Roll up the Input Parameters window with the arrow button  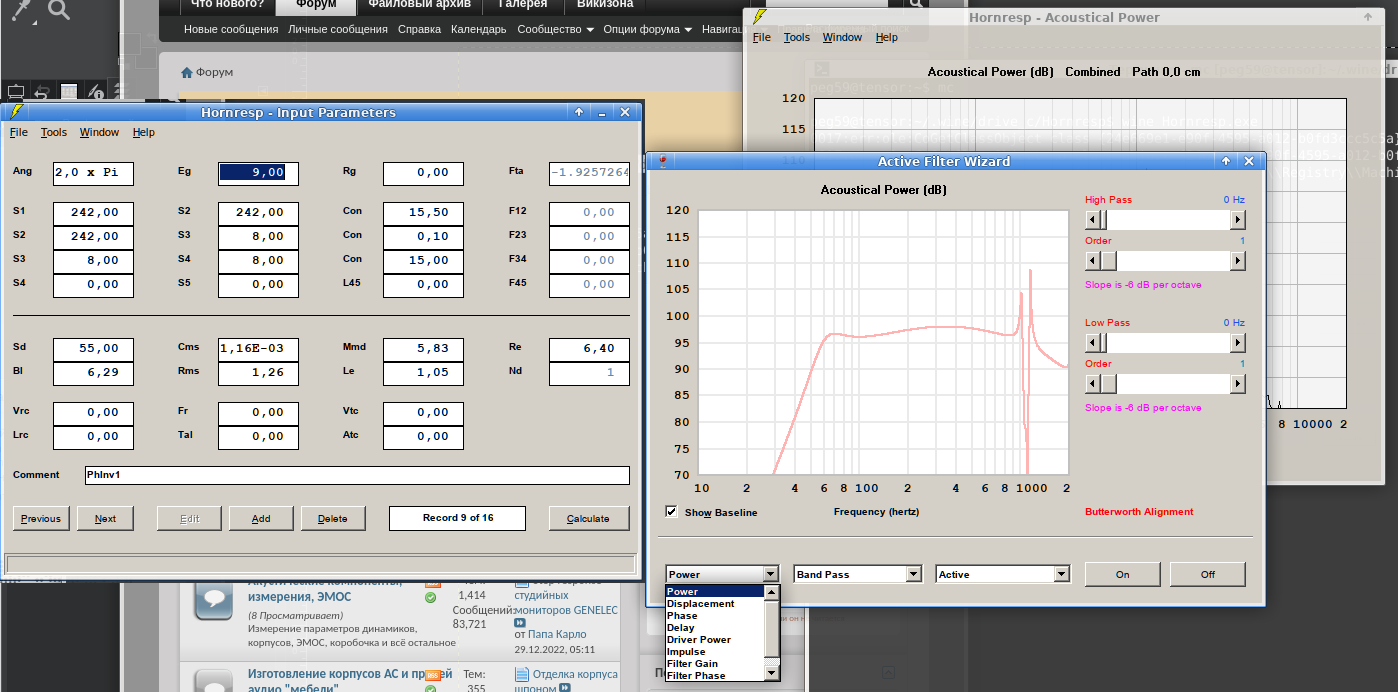579,112
